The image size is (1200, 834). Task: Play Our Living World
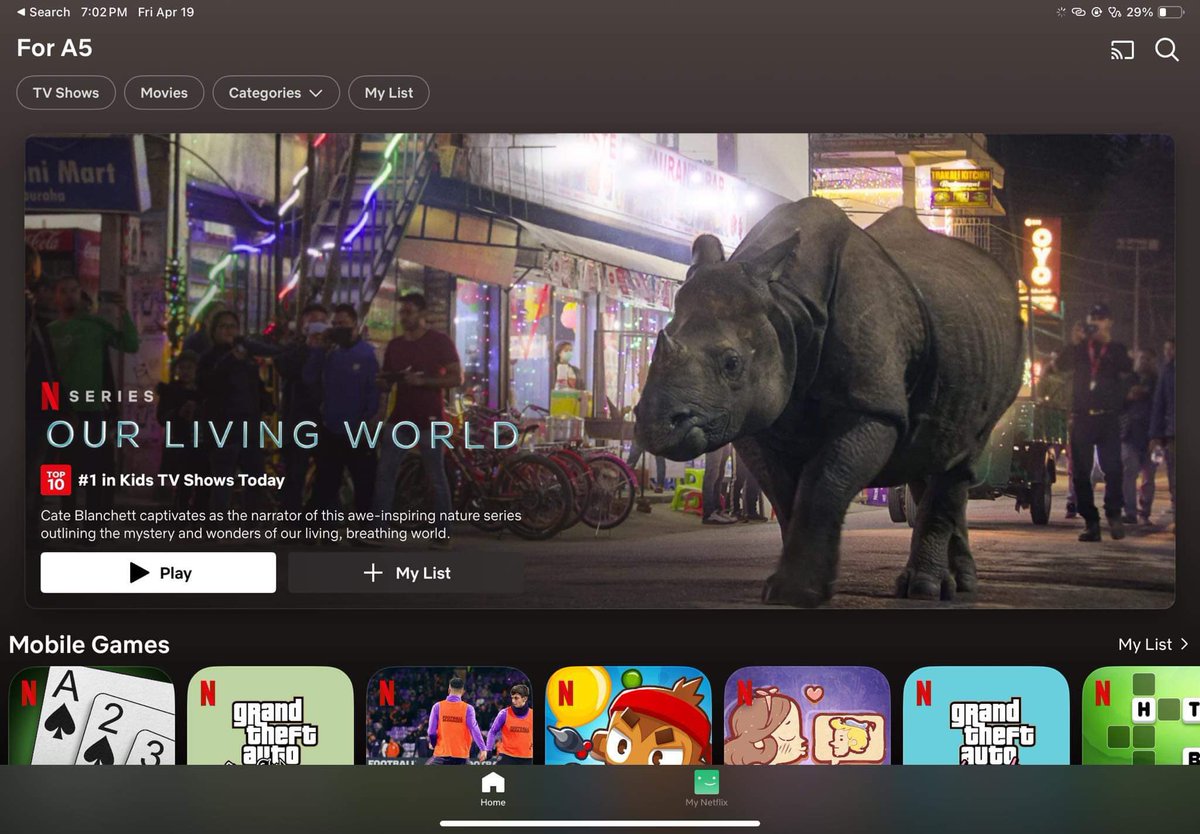tap(158, 573)
